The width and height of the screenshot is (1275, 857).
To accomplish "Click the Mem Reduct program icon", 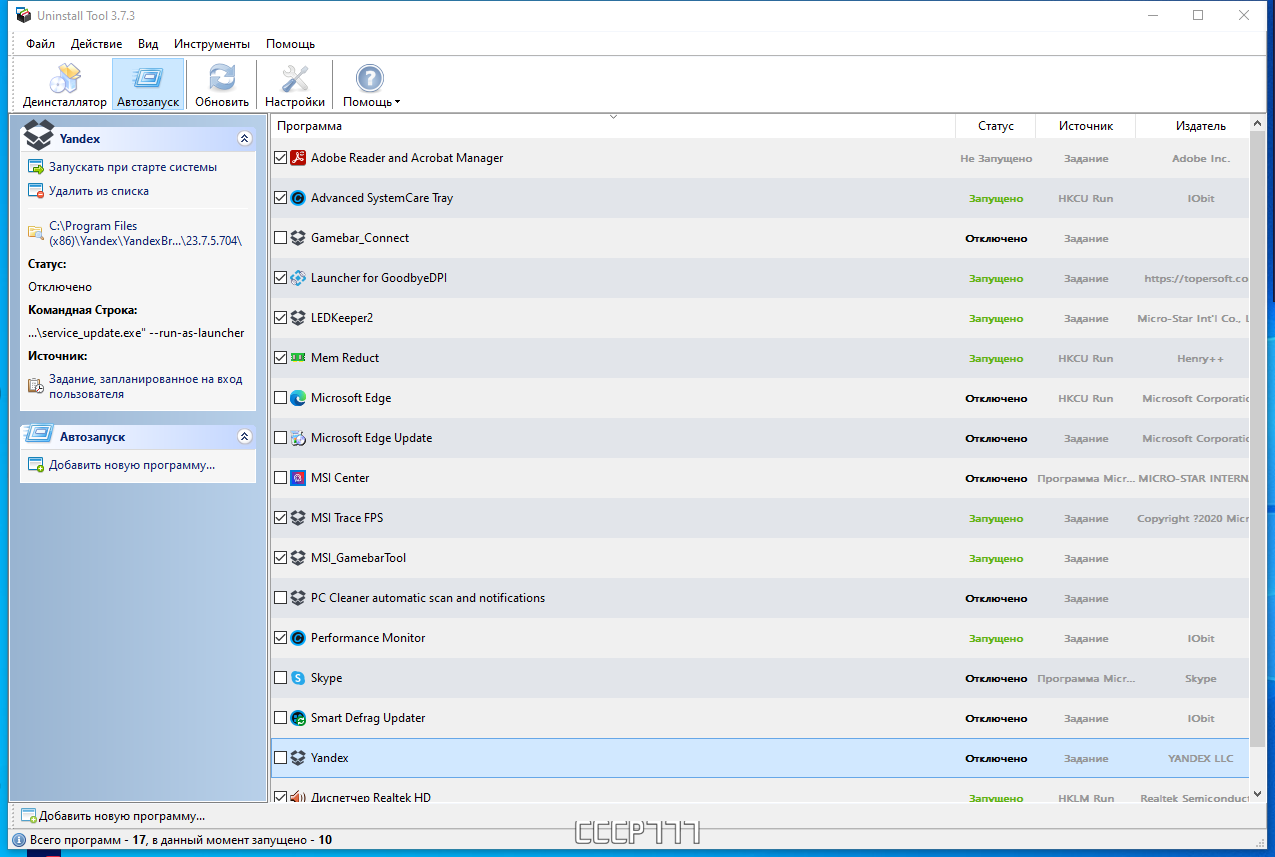I will 298,358.
